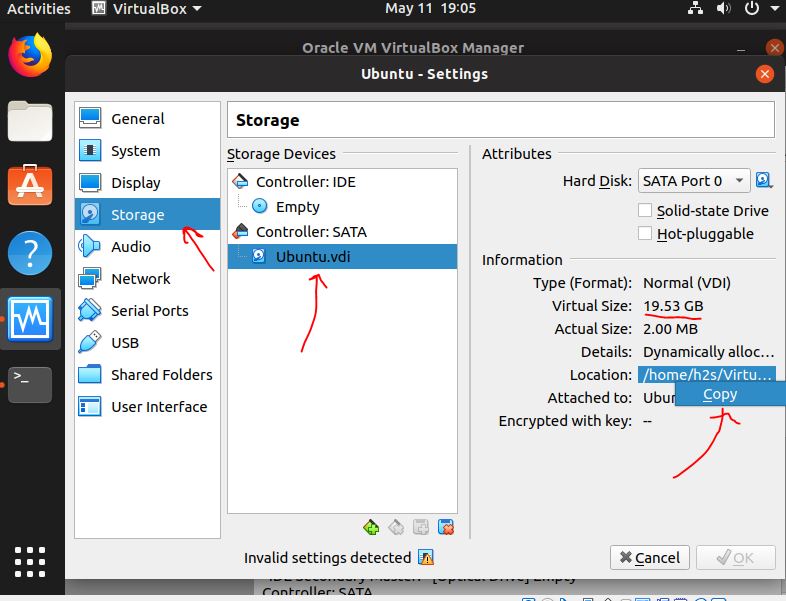Show Applications grid in the dock
Screen dimensions: 786x601
pyautogui.click(x=30, y=562)
